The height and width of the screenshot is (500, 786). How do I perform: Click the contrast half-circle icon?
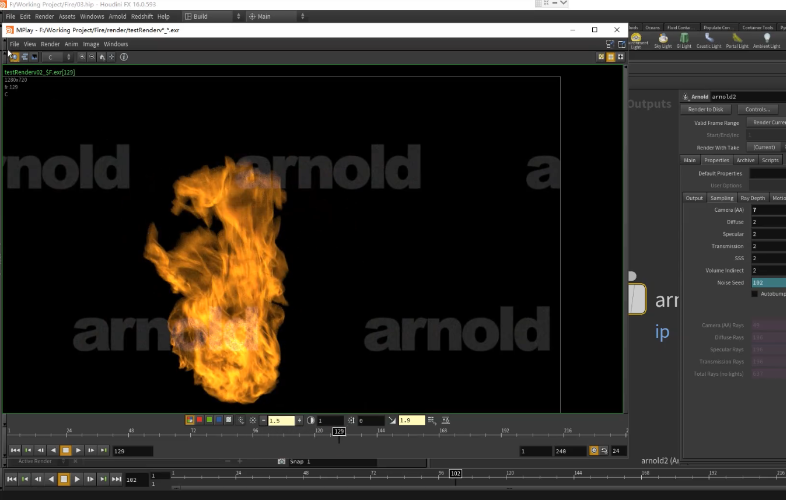click(311, 420)
